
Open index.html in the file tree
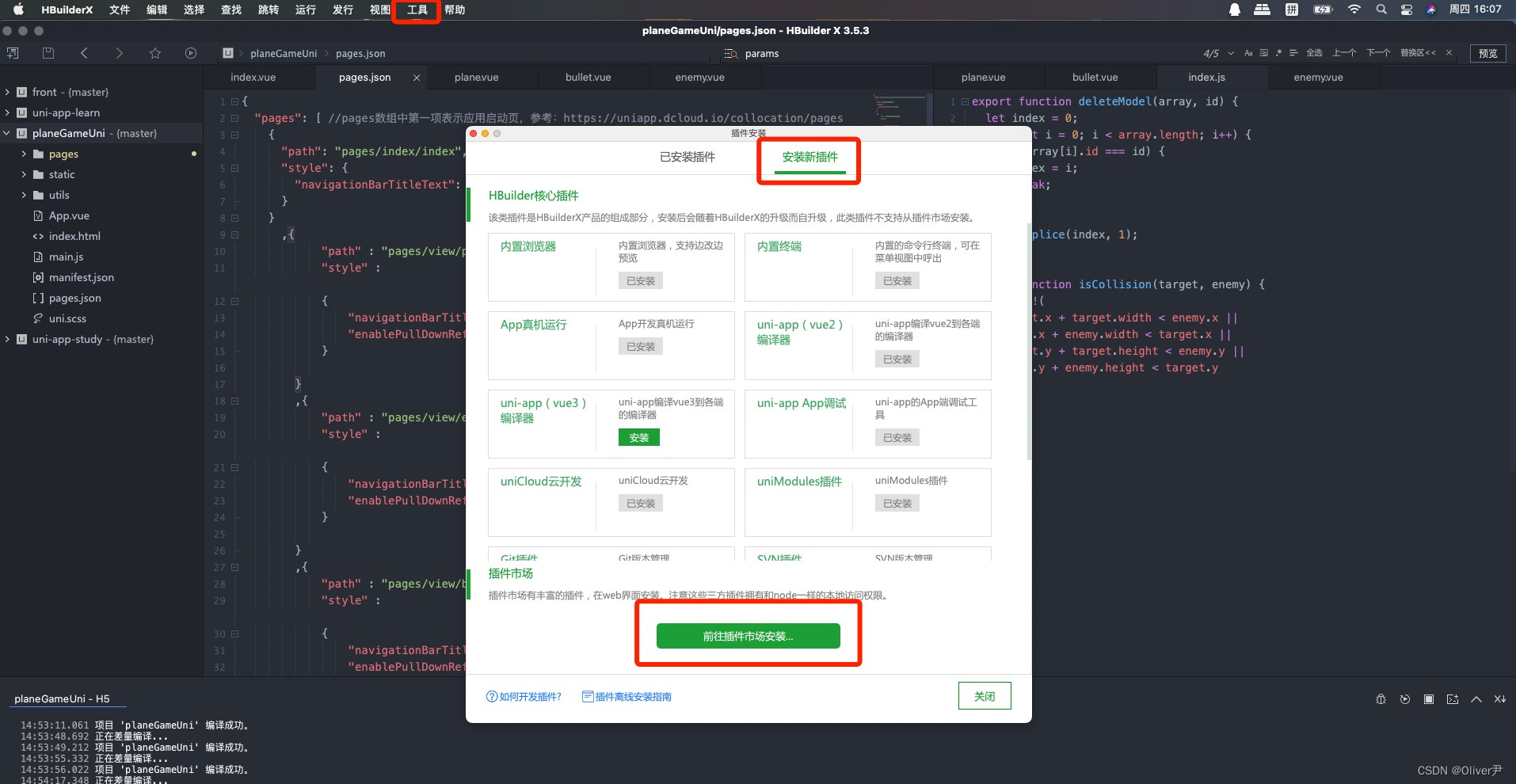[x=74, y=236]
